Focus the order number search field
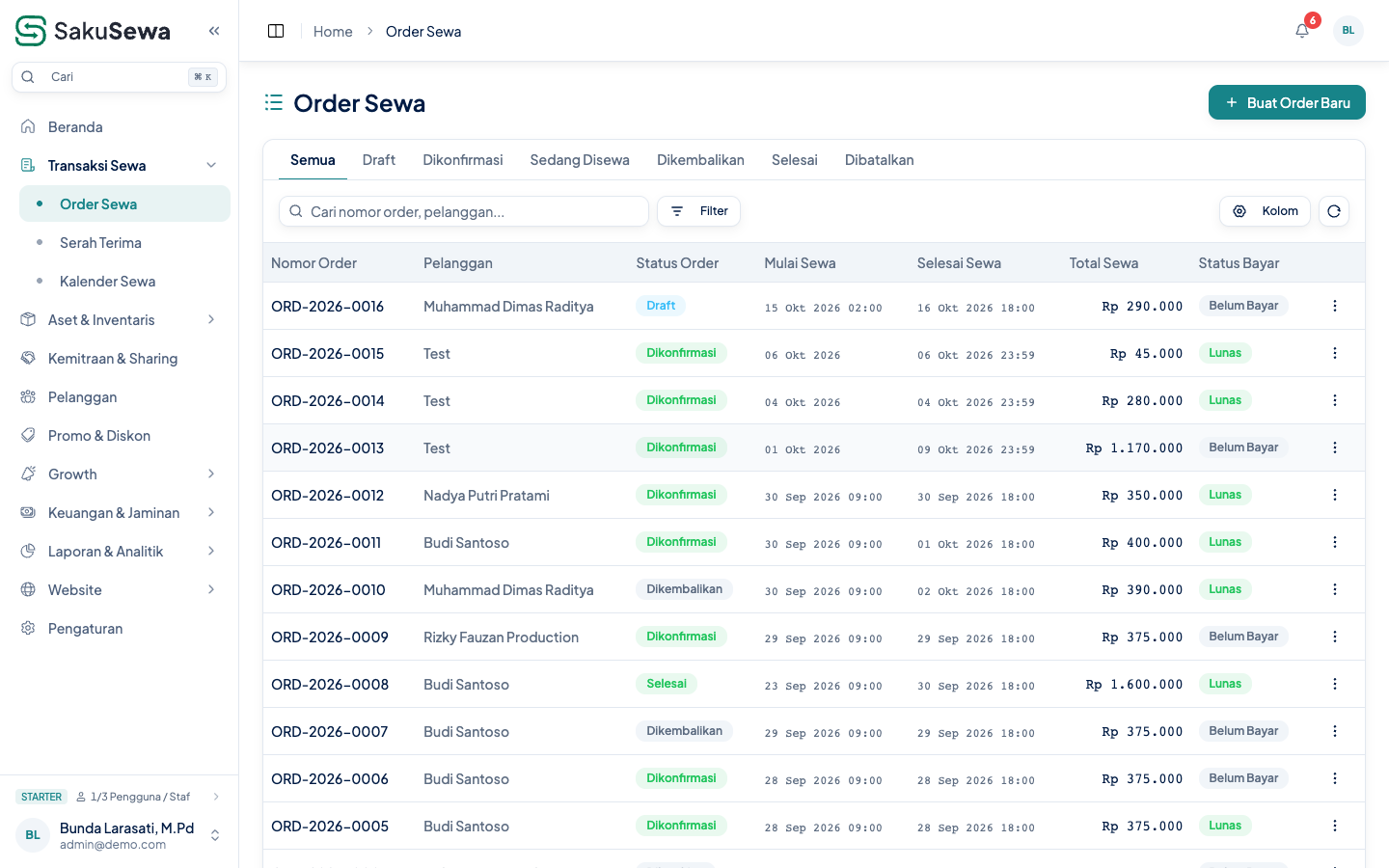This screenshot has height=868, width=1389. tap(464, 211)
